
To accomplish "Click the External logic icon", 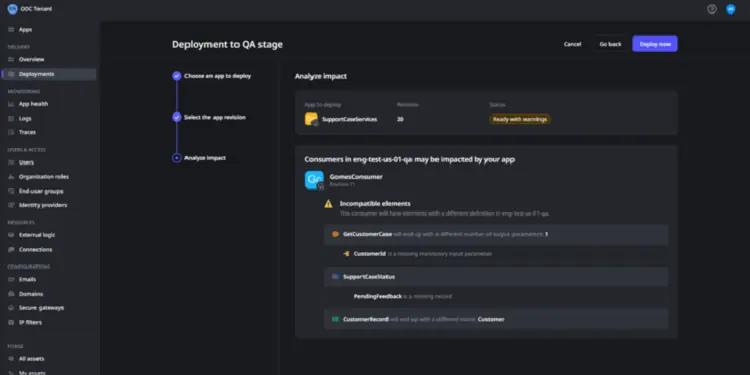I will coord(11,235).
